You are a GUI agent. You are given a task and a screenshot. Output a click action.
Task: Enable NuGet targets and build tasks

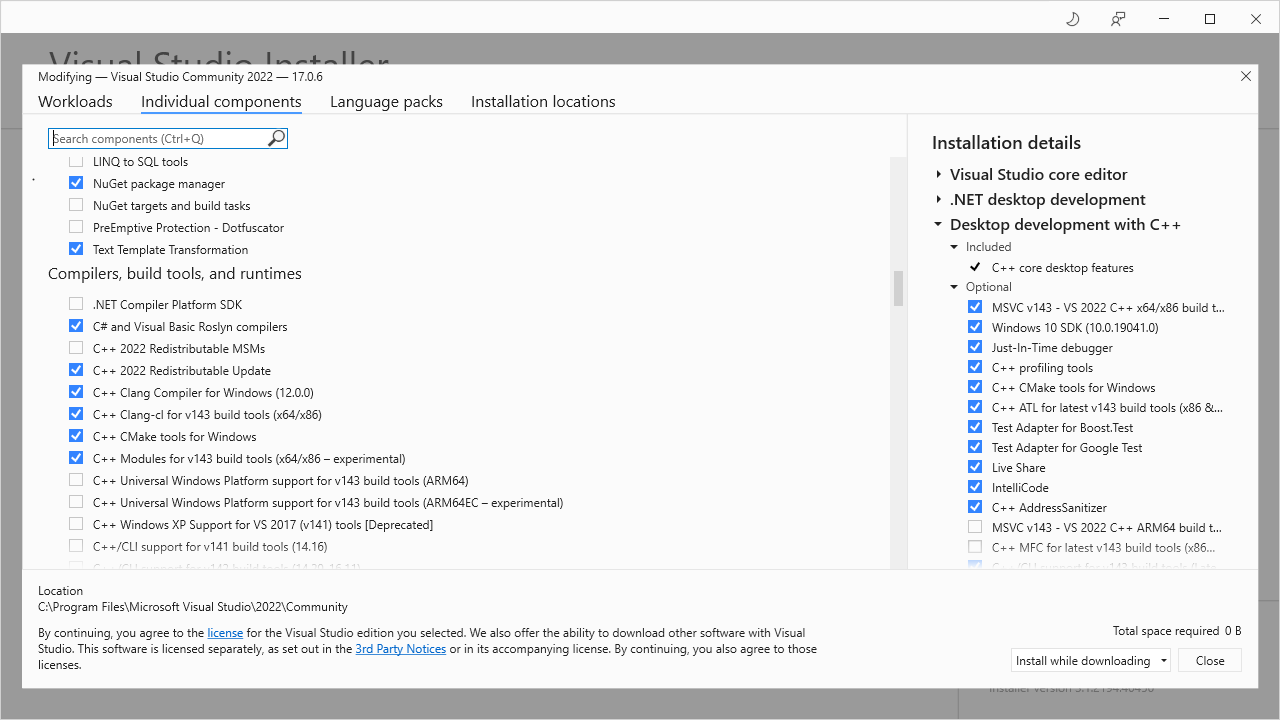76,205
